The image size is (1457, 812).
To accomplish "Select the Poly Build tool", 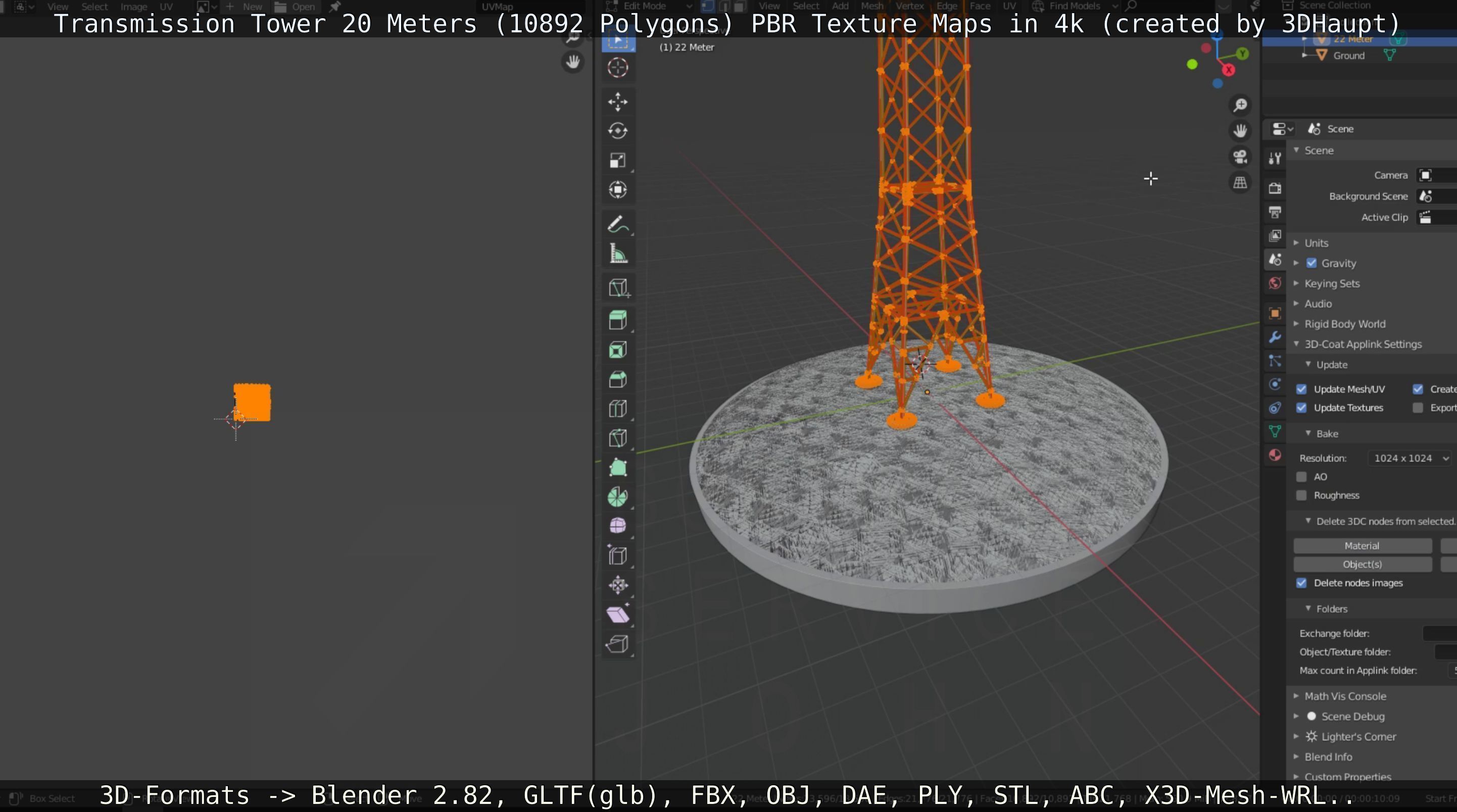I will tap(618, 468).
